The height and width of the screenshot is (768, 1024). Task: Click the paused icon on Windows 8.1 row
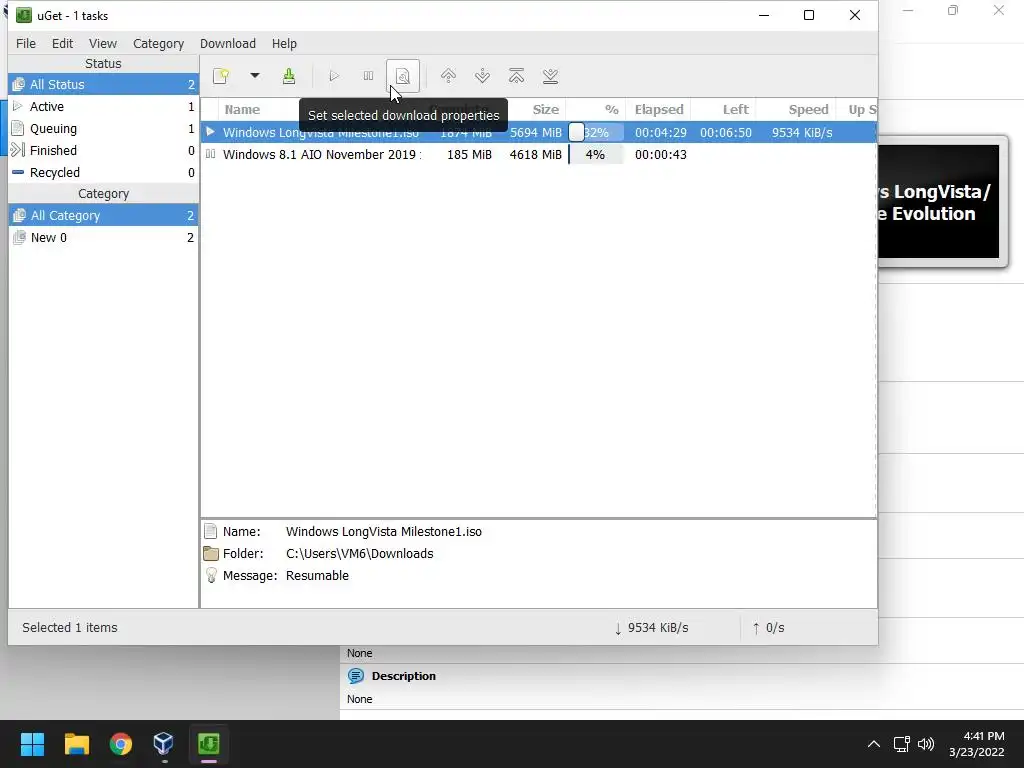point(210,154)
